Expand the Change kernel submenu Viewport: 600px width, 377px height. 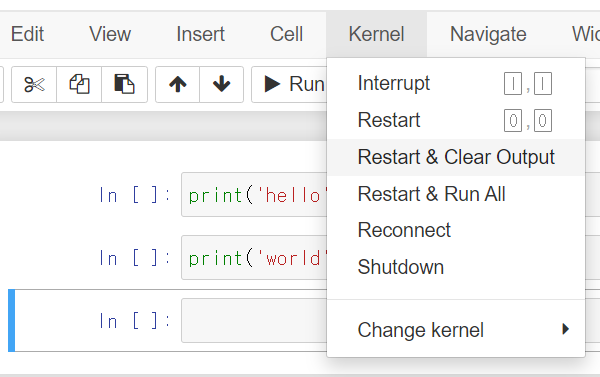[456, 330]
